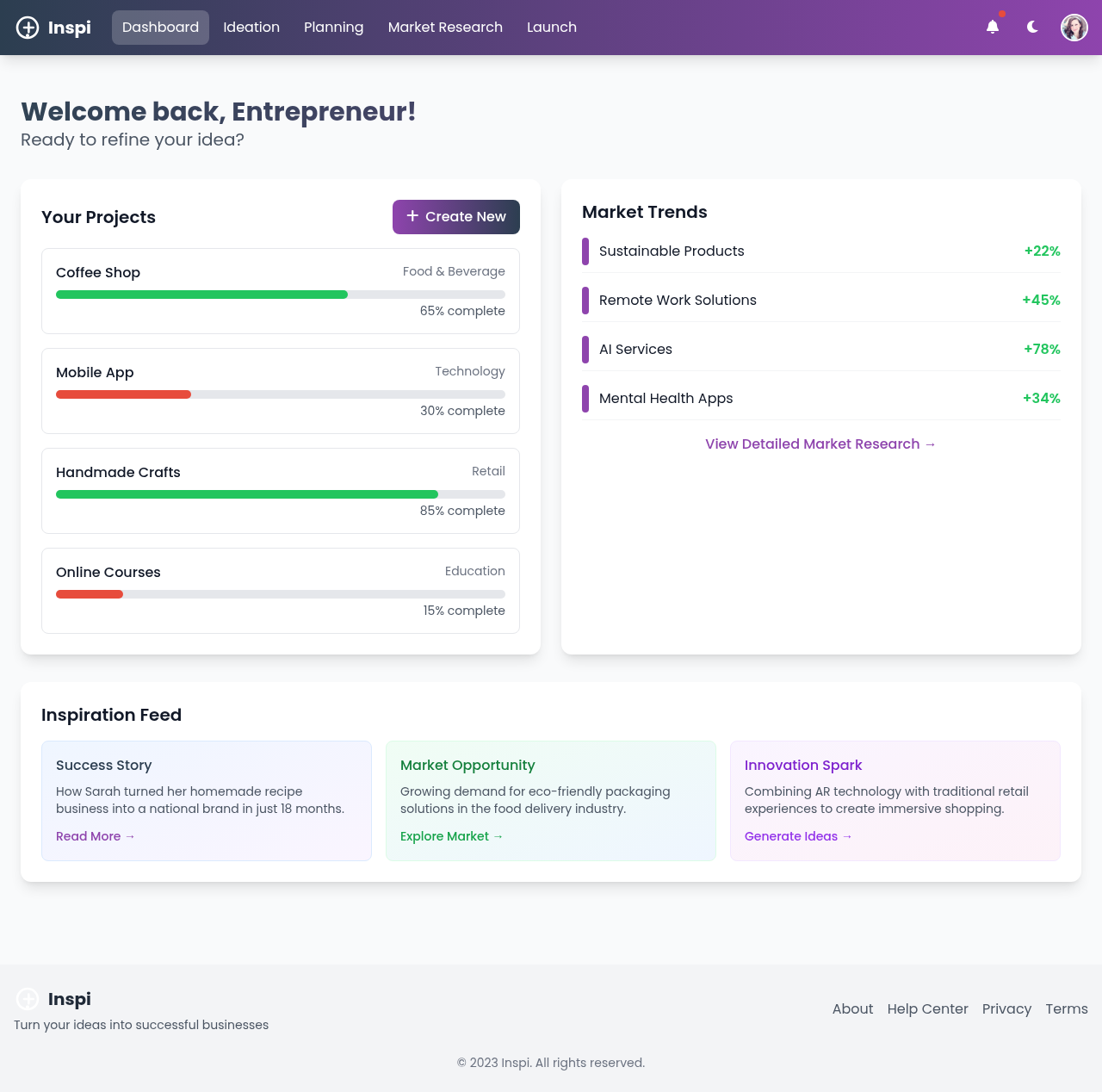
Task: Click the plus icon on Create New
Action: tap(412, 216)
